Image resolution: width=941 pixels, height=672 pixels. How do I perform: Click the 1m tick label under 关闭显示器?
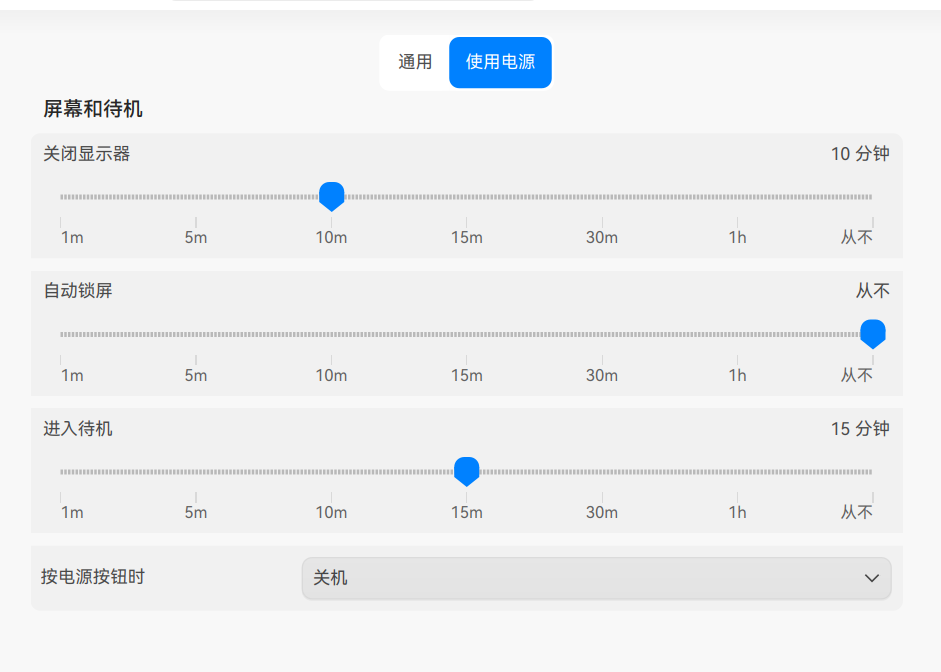[72, 238]
